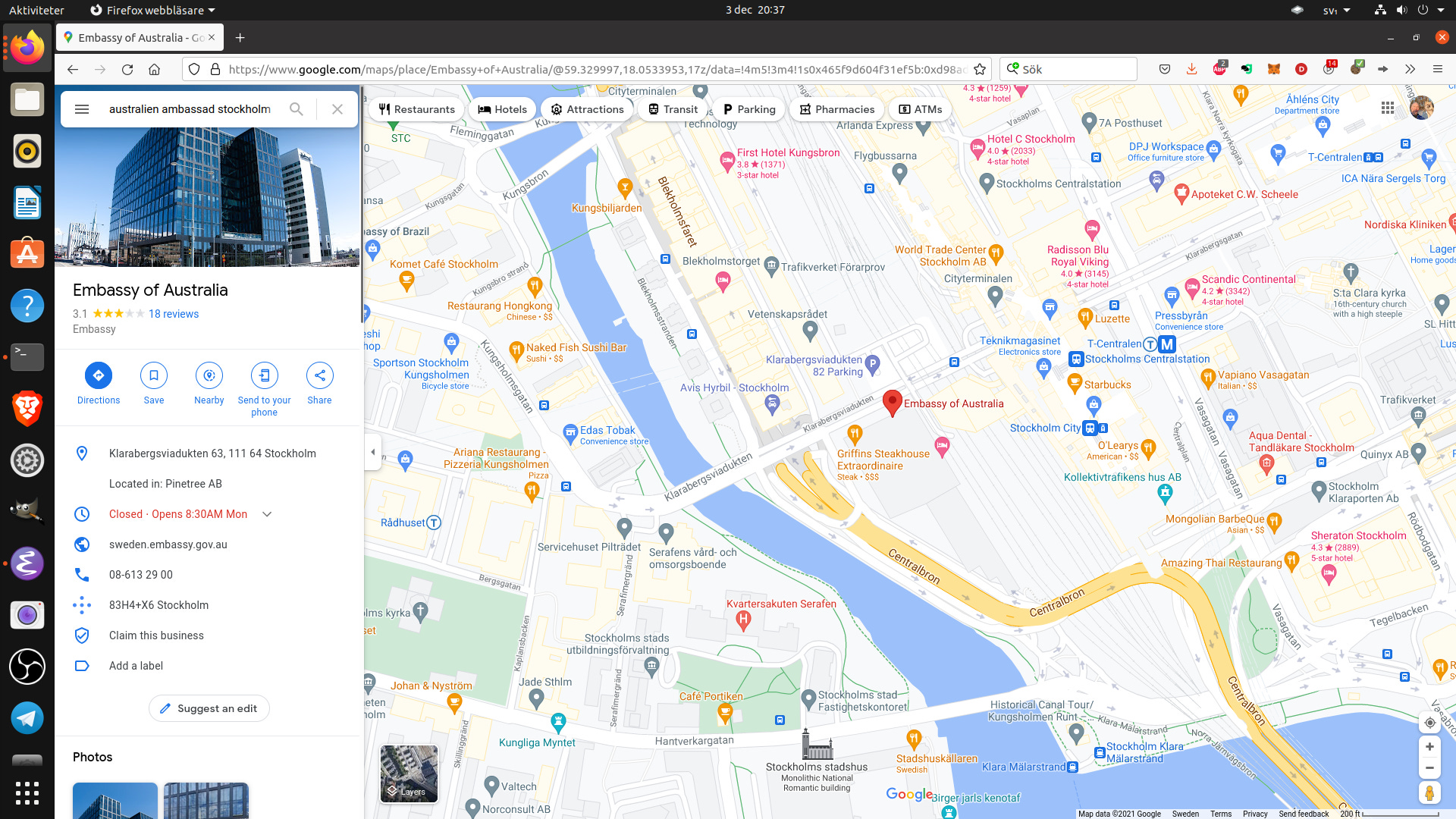Viewport: 1456px width, 819px height.
Task: Filter map by Transit
Action: [673, 109]
